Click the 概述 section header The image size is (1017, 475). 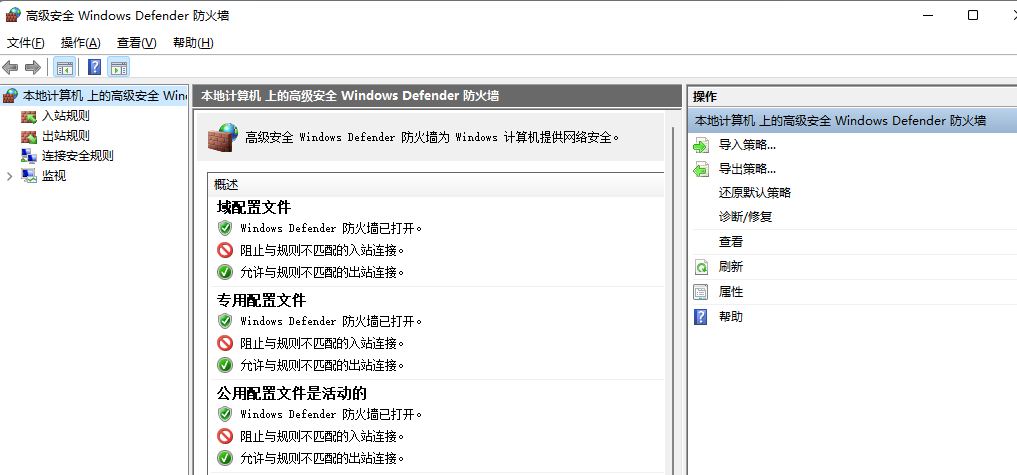click(436, 185)
